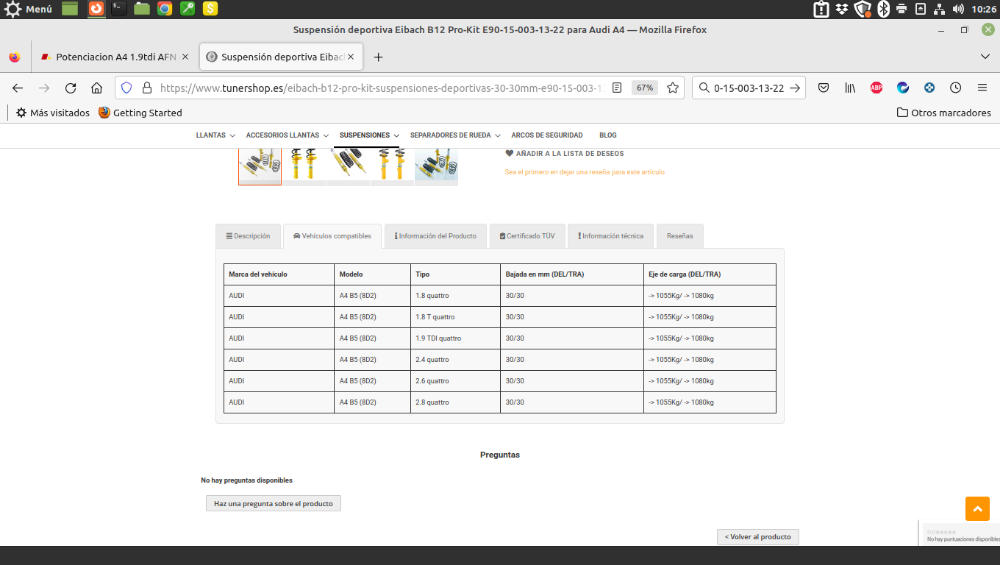
Task: Open the Firefox home page
Action: coord(96,88)
